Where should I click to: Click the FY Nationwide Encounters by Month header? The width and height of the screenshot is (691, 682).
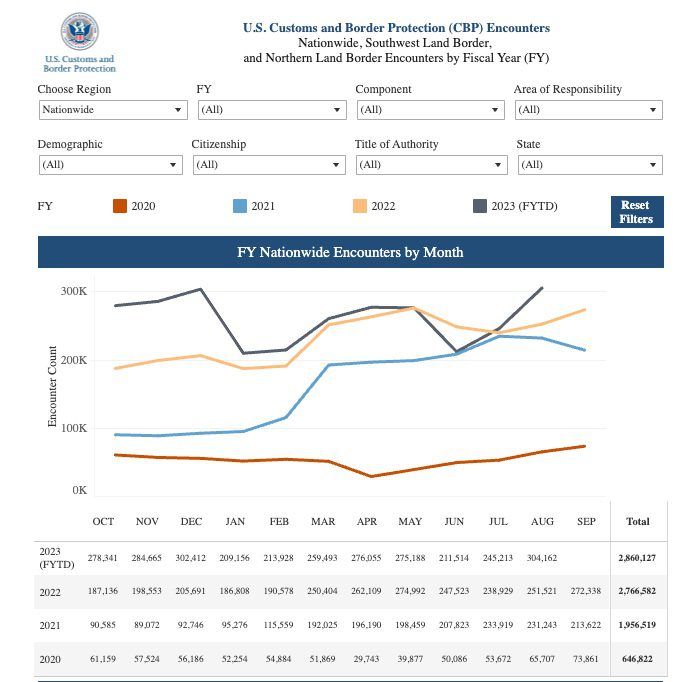(350, 253)
